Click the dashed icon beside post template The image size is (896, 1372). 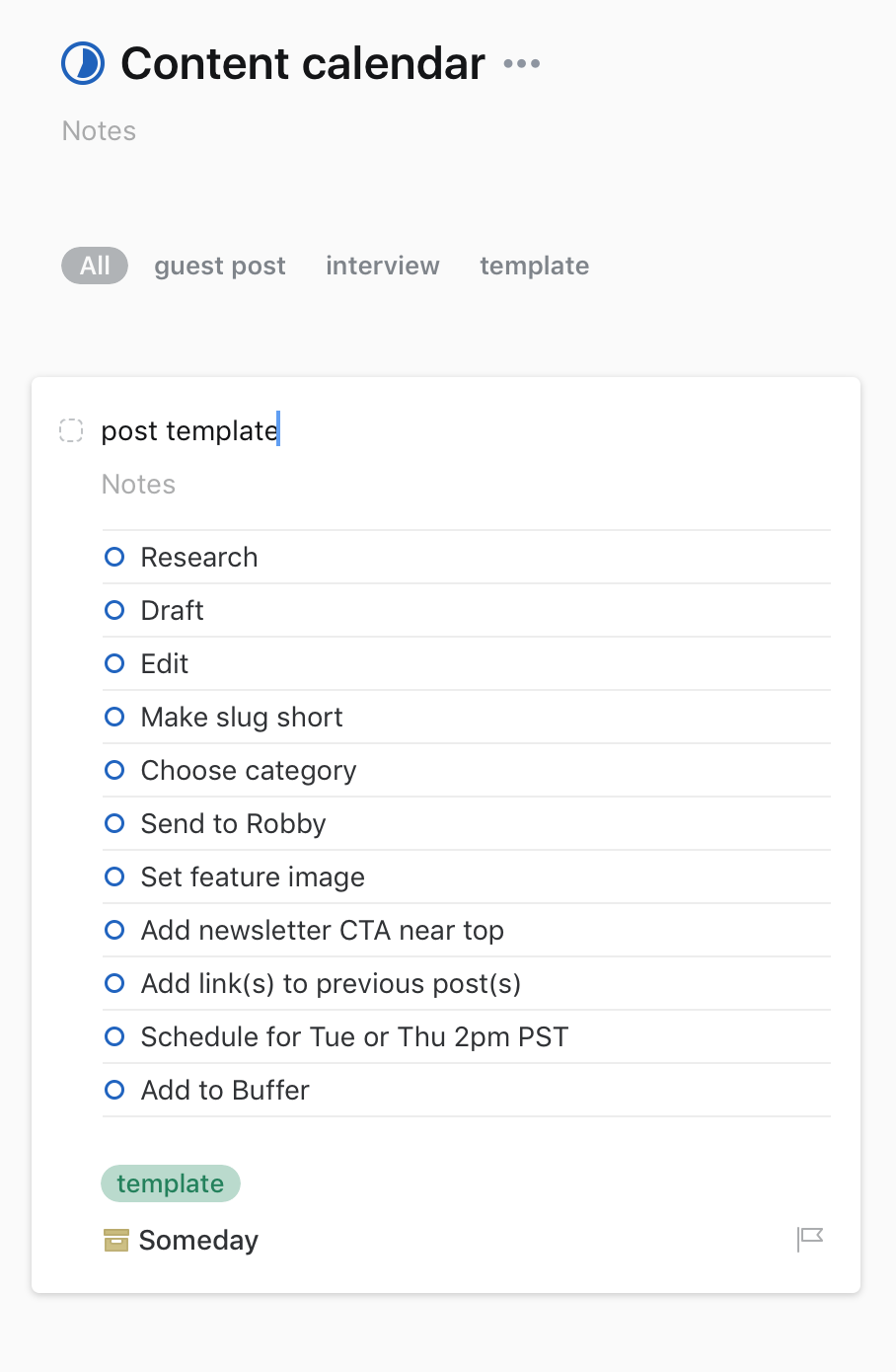70,430
